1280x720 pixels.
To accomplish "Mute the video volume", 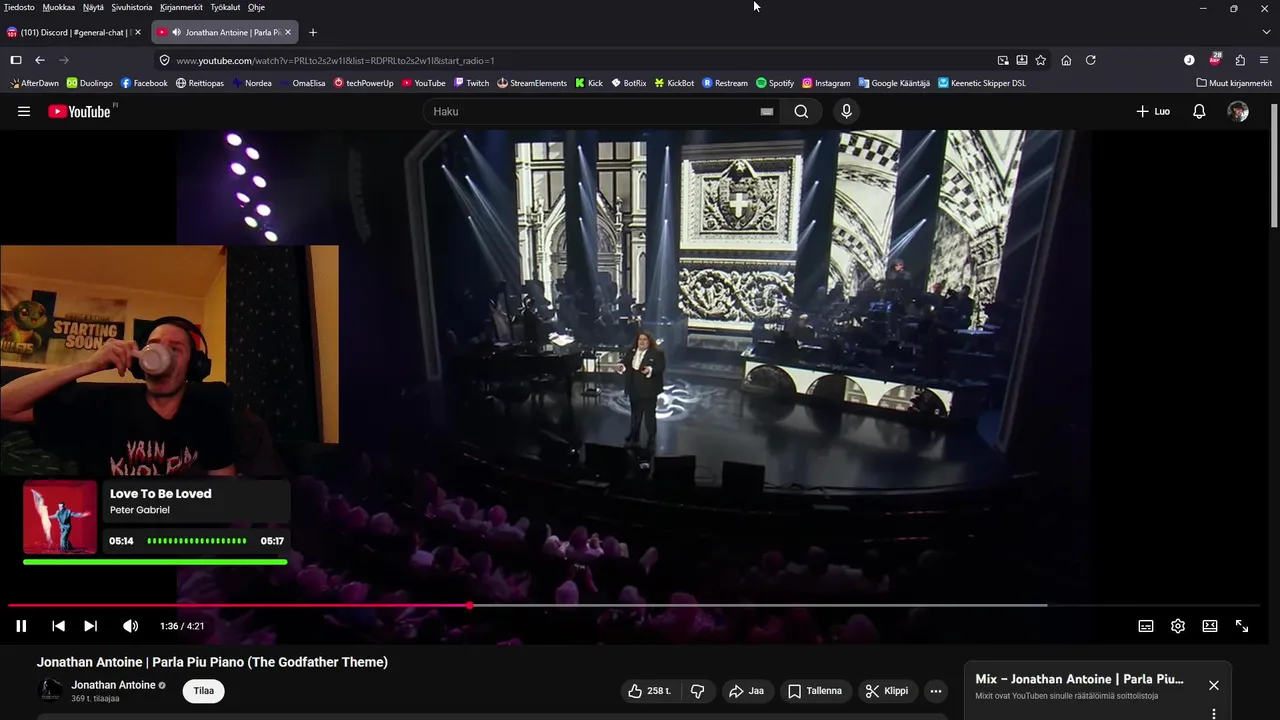I will point(130,626).
